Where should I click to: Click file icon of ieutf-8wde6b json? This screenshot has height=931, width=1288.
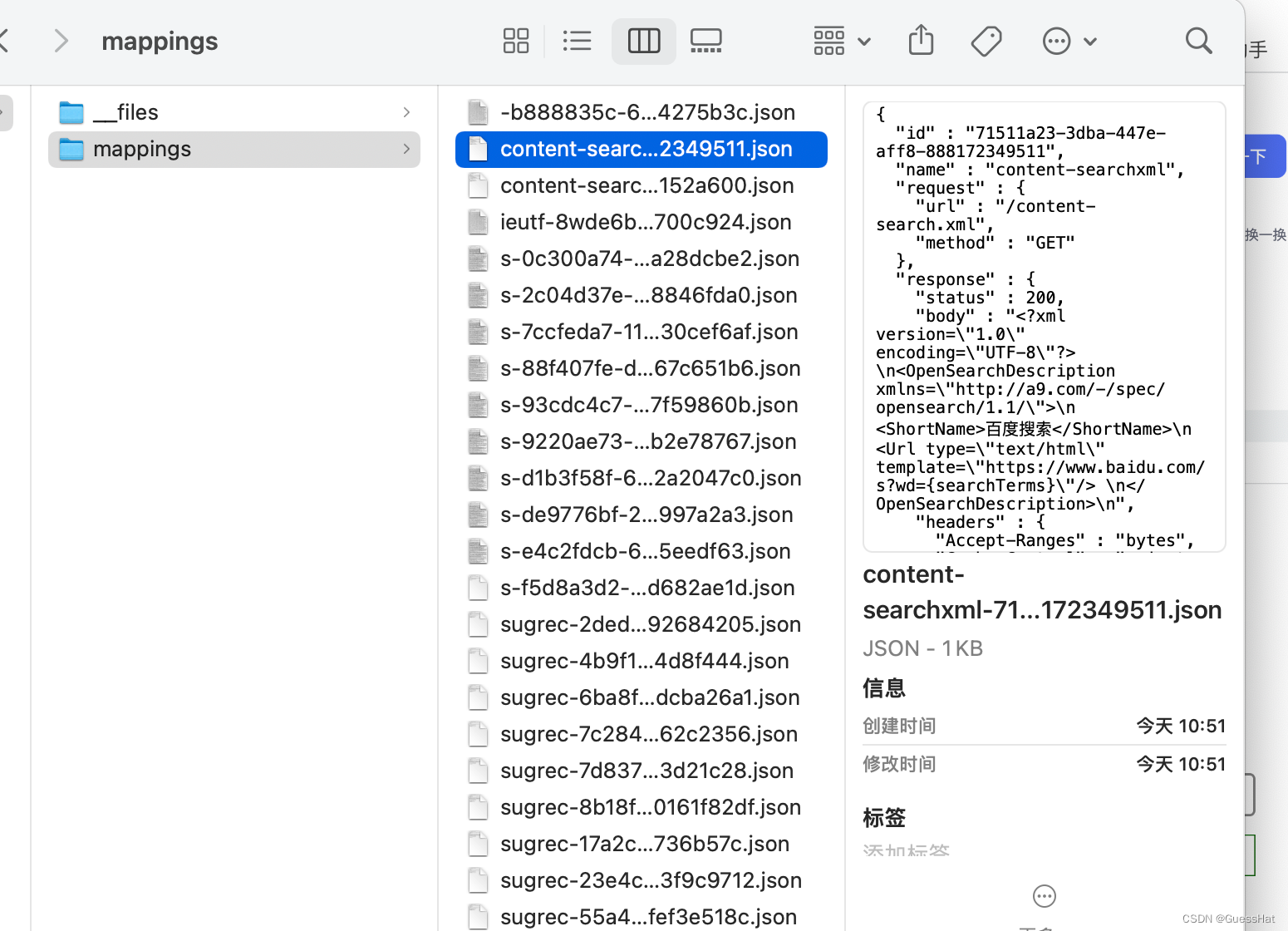[x=478, y=222]
